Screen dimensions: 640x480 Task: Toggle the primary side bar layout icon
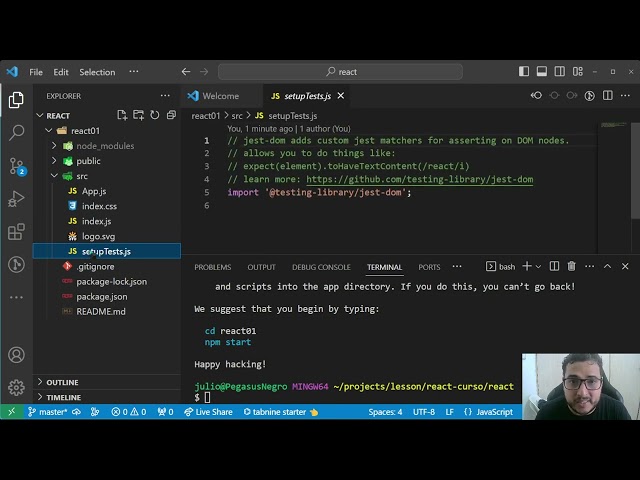point(524,71)
